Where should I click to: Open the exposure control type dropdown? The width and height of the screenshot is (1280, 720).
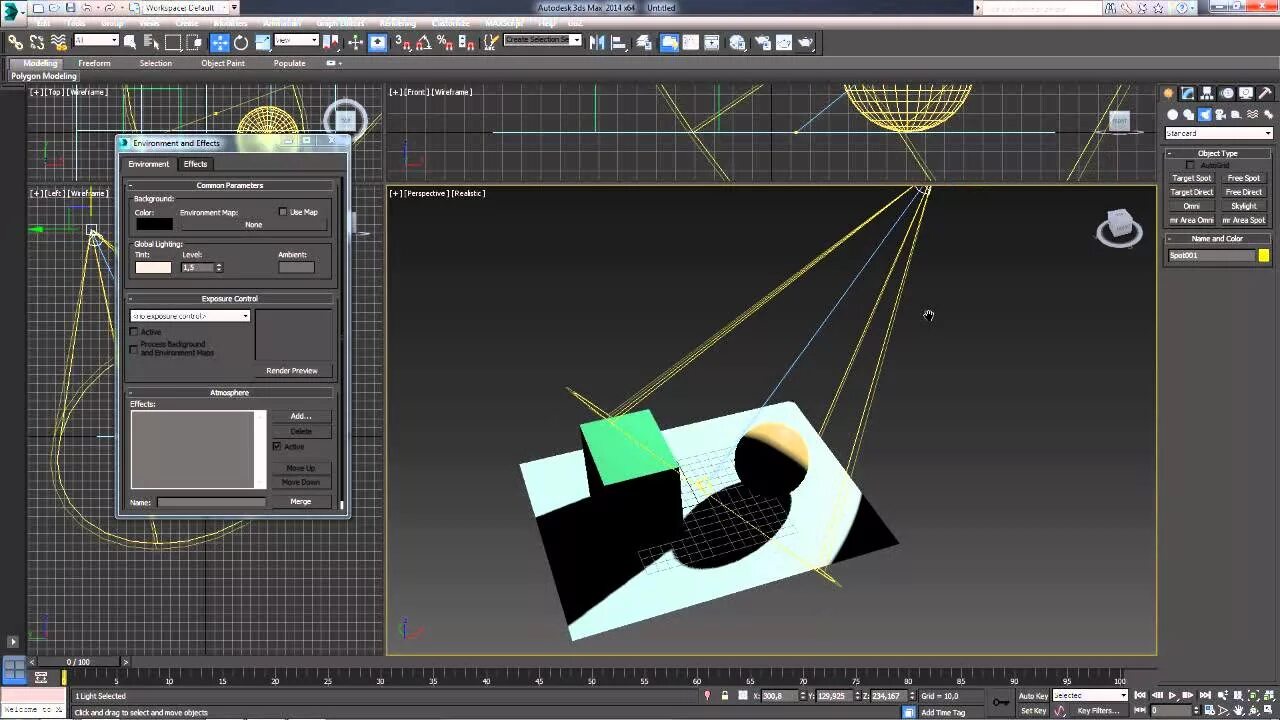[190, 316]
